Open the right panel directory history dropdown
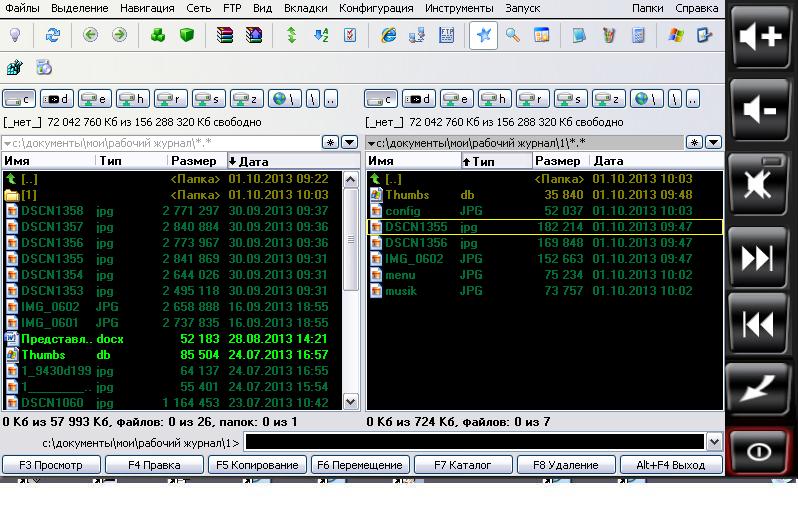This screenshot has height=512, width=798. 712,143
